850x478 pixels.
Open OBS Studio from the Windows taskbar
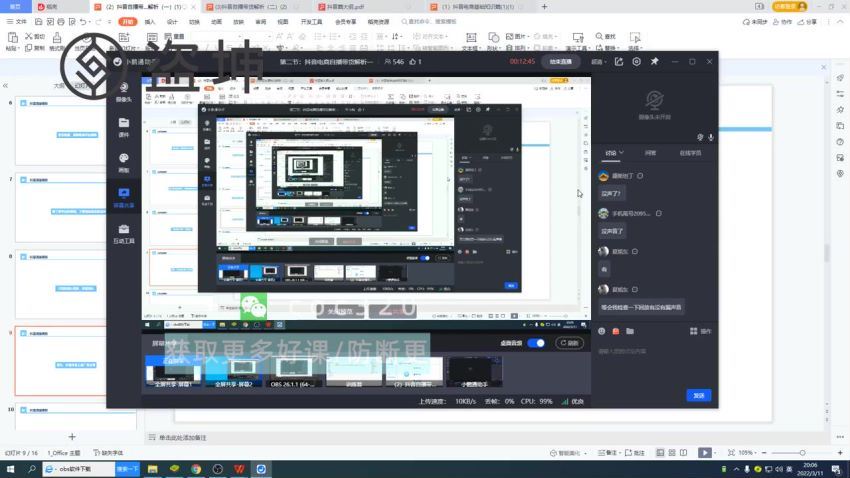pyautogui.click(x=217, y=469)
